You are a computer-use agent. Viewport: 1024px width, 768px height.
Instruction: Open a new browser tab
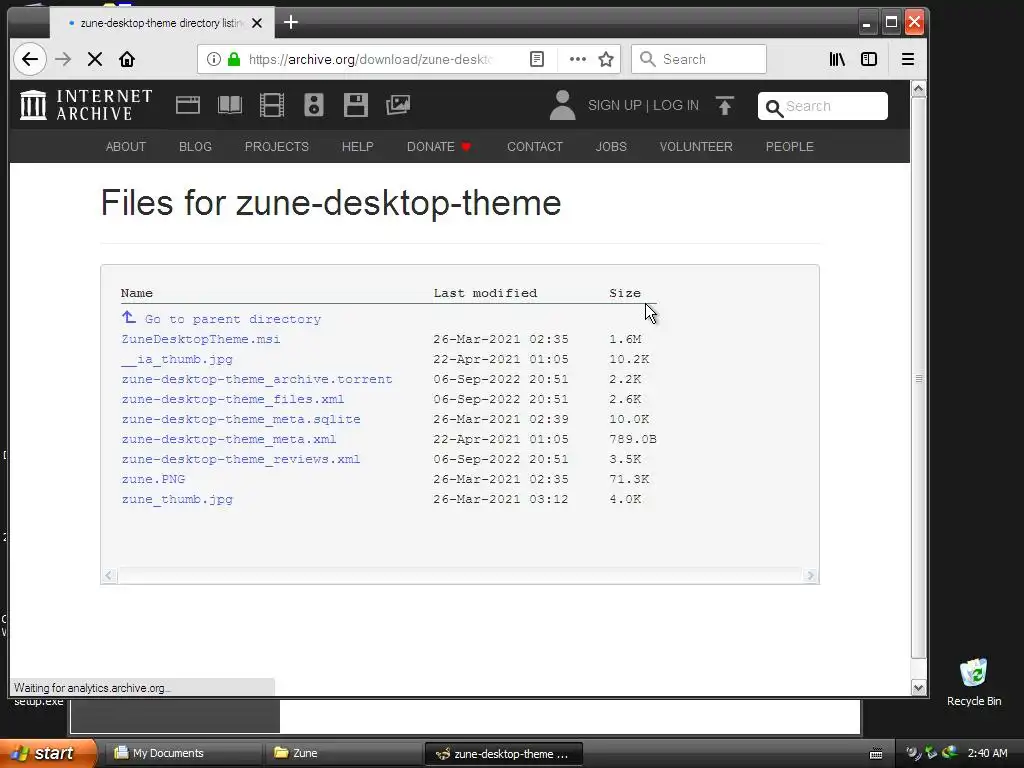click(x=291, y=22)
